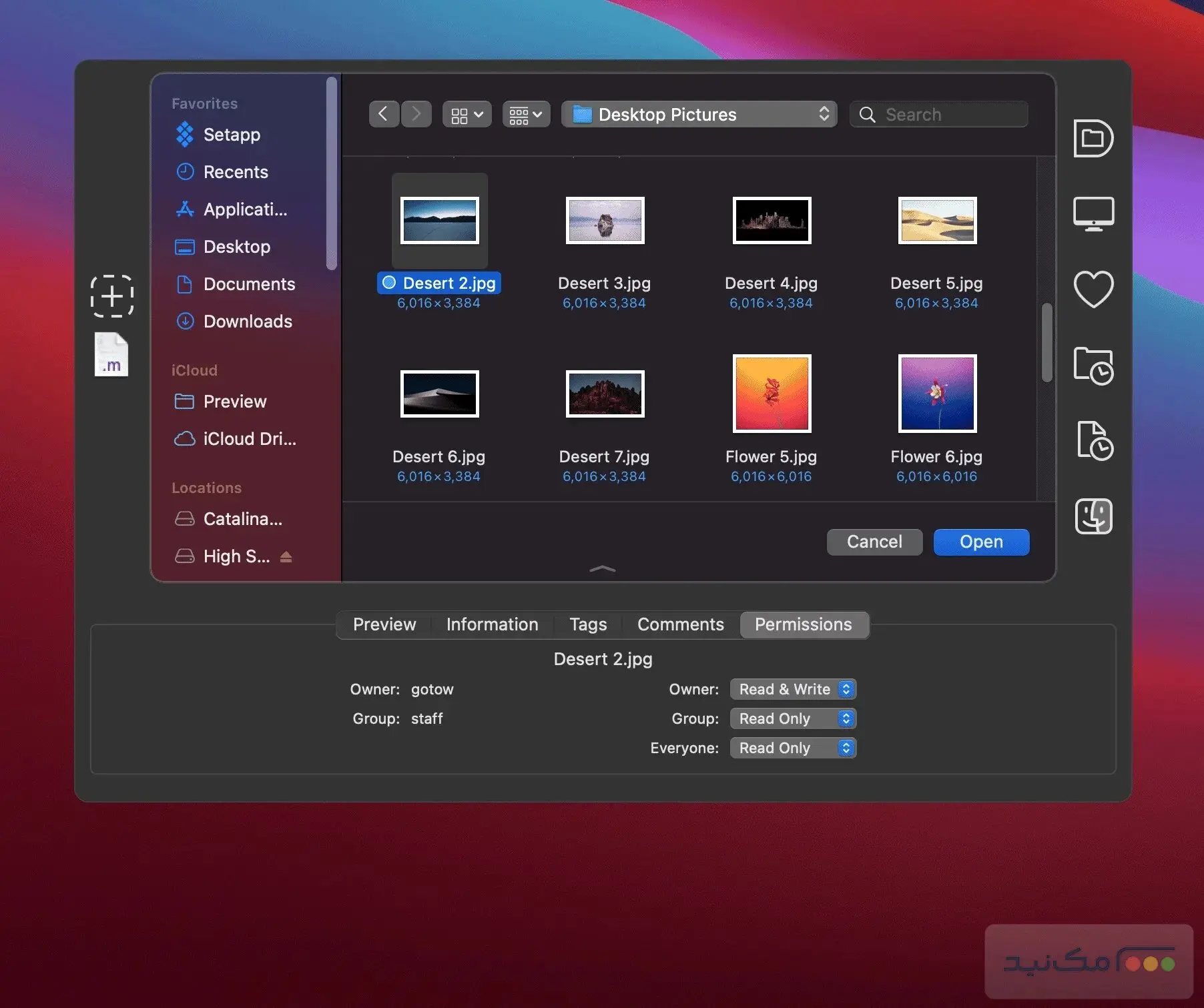The width and height of the screenshot is (1204, 1008).
Task: Set Everyone permission dropdown
Action: click(793, 748)
